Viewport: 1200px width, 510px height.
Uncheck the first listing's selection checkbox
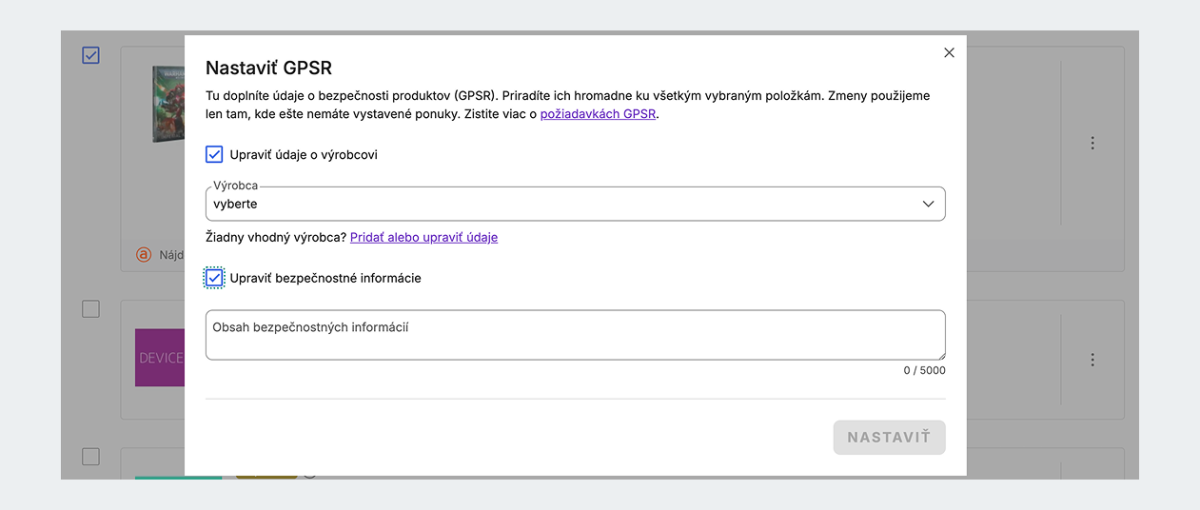(91, 55)
